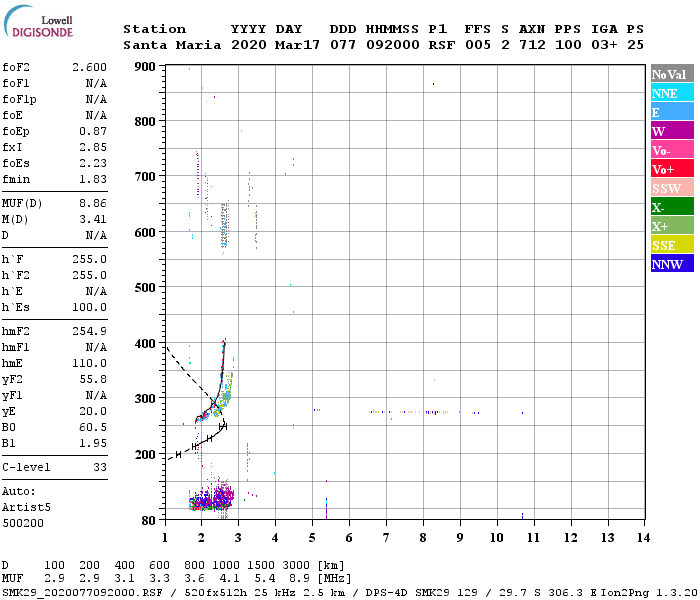Click the 900 km height axis label
The image size is (700, 600).
(x=145, y=67)
